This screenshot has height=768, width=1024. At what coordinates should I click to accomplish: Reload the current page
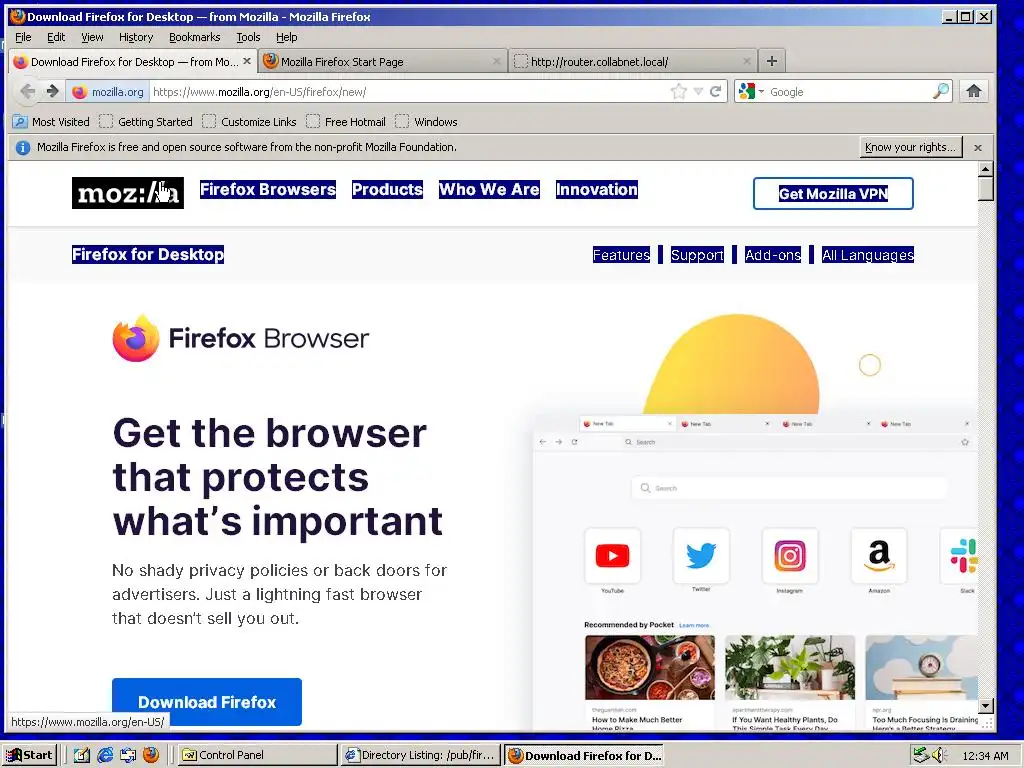click(716, 91)
